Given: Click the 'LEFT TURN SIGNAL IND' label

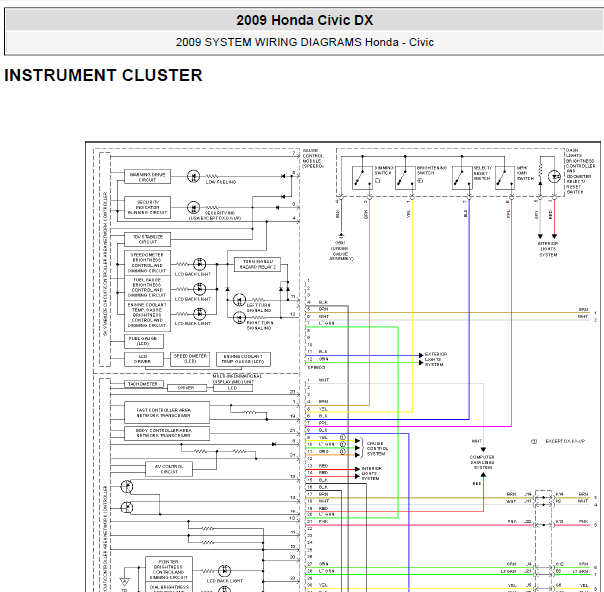Looking at the screenshot, I should (x=259, y=307).
